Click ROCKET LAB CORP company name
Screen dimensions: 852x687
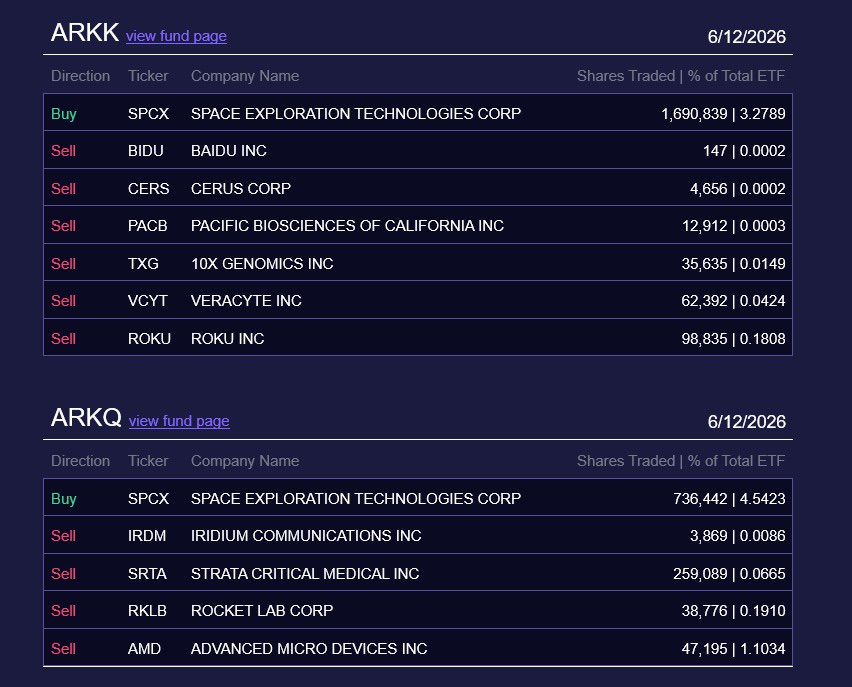(262, 610)
